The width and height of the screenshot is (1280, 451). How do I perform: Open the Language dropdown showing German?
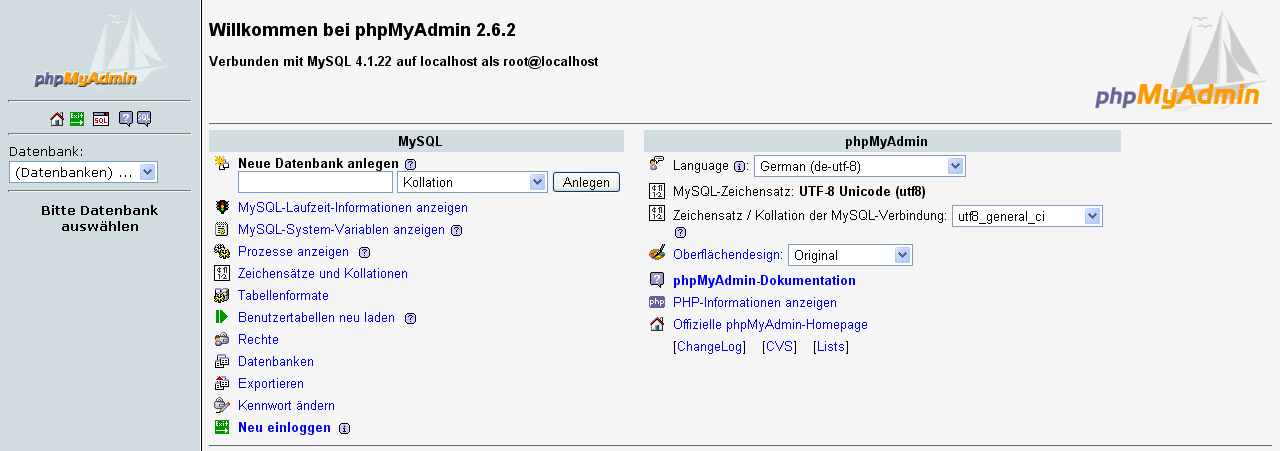(x=860, y=166)
